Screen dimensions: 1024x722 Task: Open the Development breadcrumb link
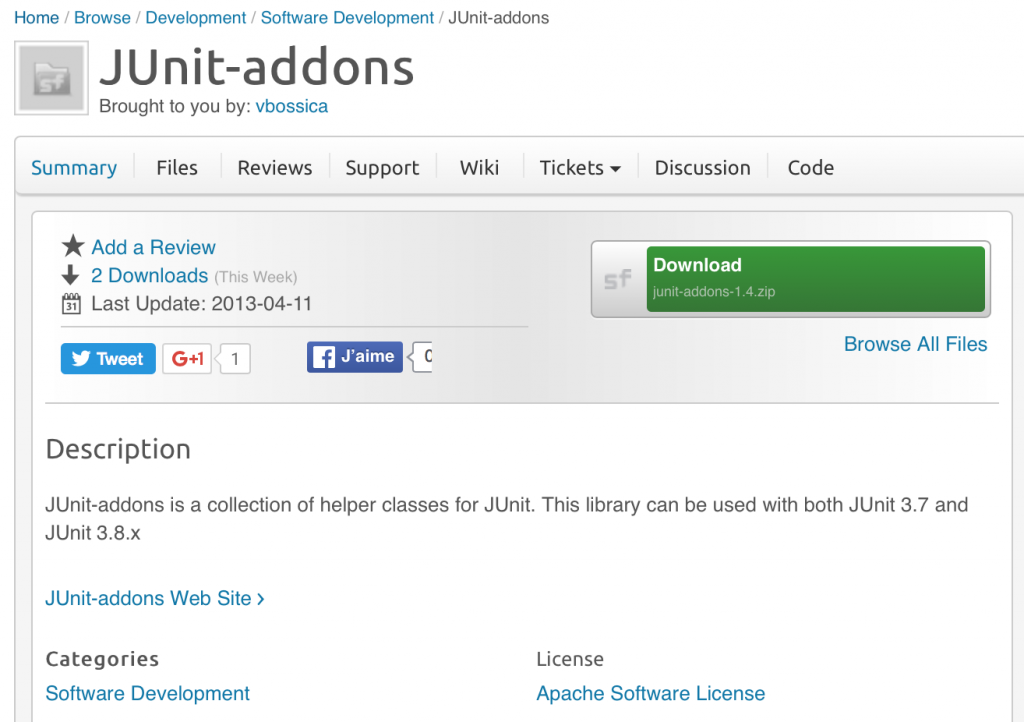(196, 18)
